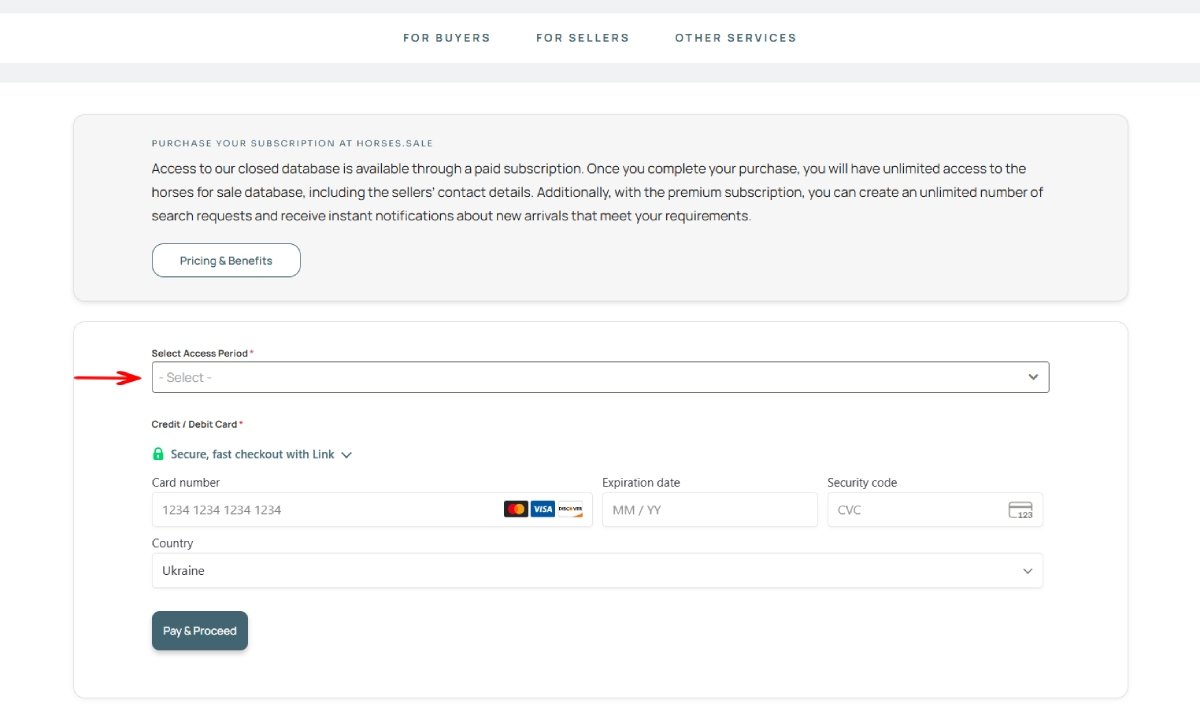Click the Visa logo in card field

pyautogui.click(x=543, y=509)
